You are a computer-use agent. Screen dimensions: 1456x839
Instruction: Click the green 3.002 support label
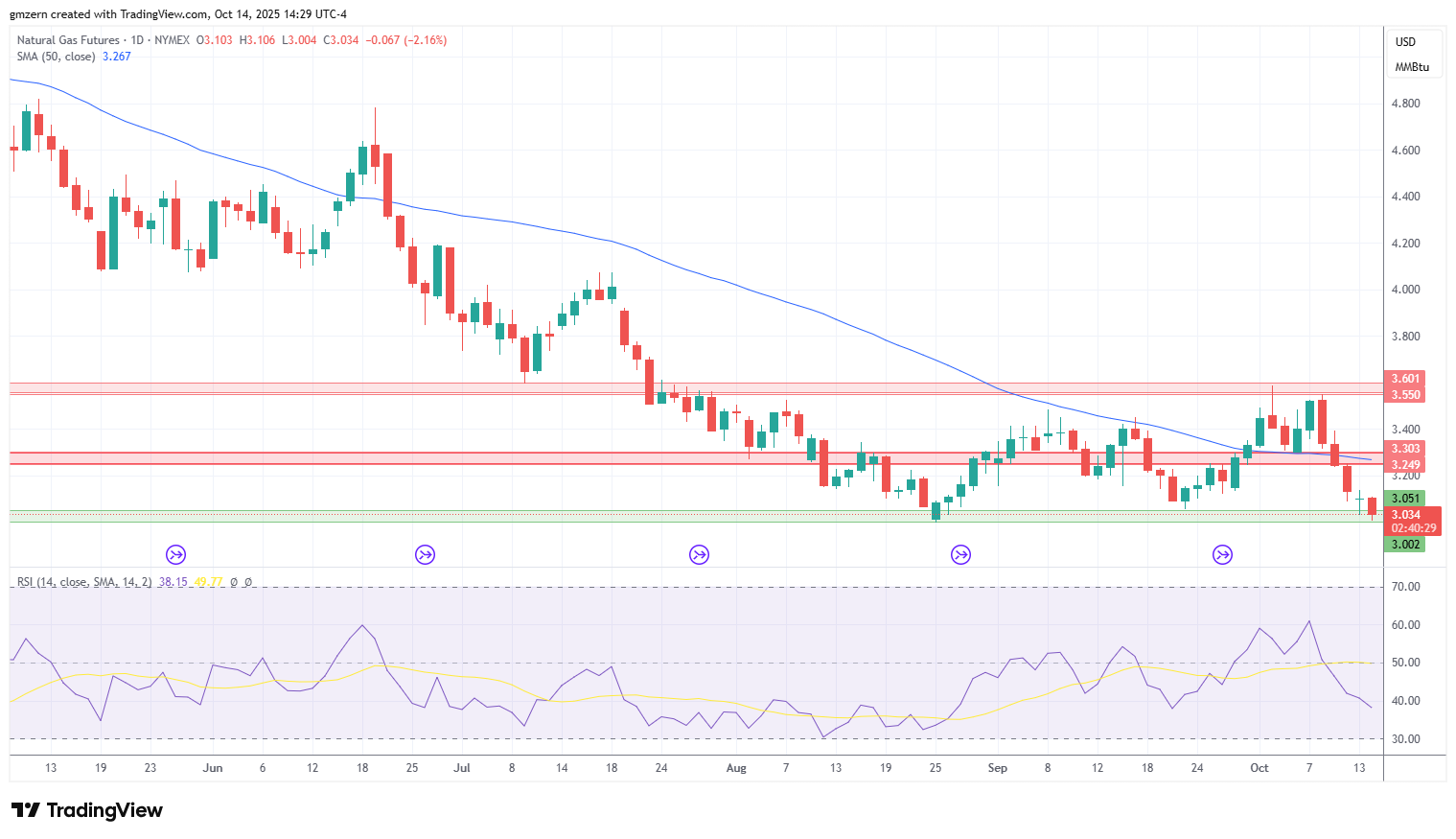[1405, 545]
